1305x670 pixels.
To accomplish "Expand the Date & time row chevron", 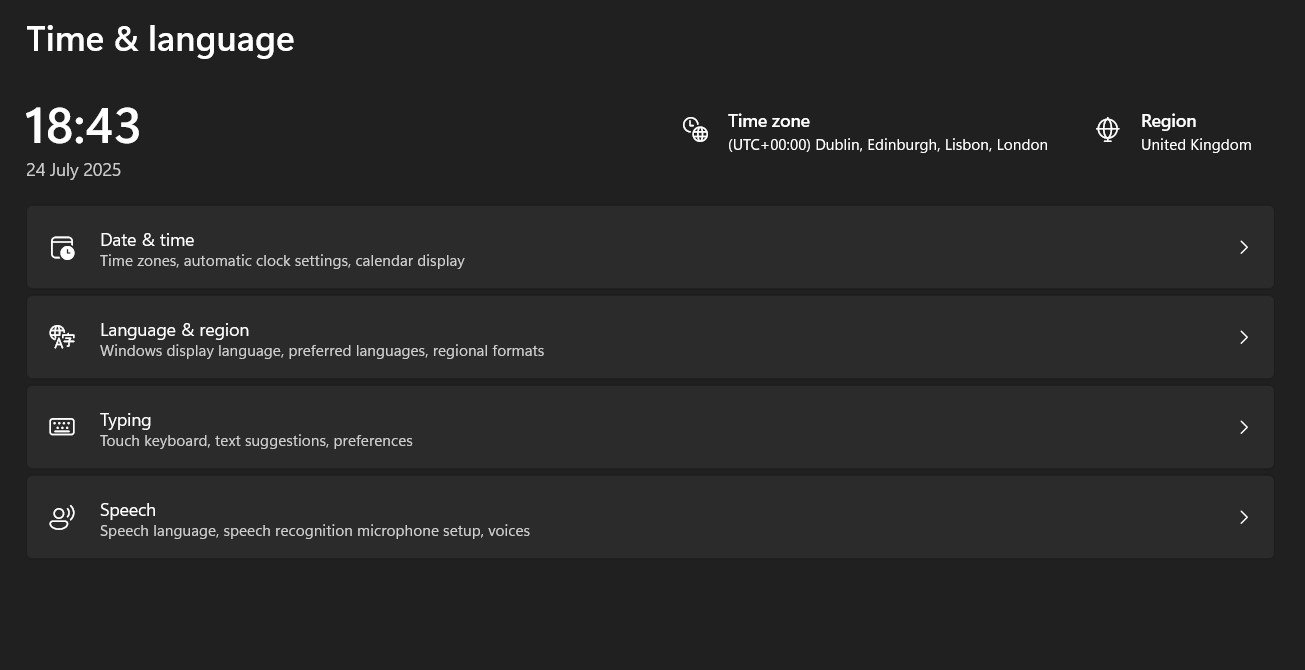I will (1244, 247).
